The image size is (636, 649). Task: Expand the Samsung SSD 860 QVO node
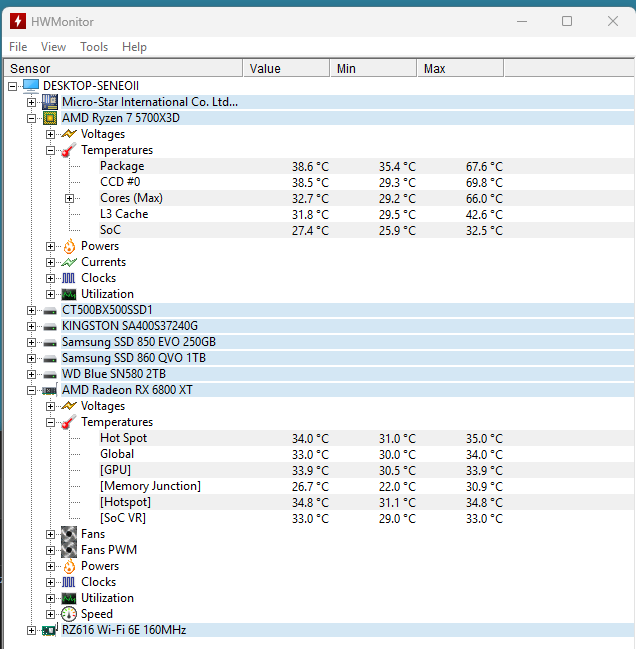[31, 358]
